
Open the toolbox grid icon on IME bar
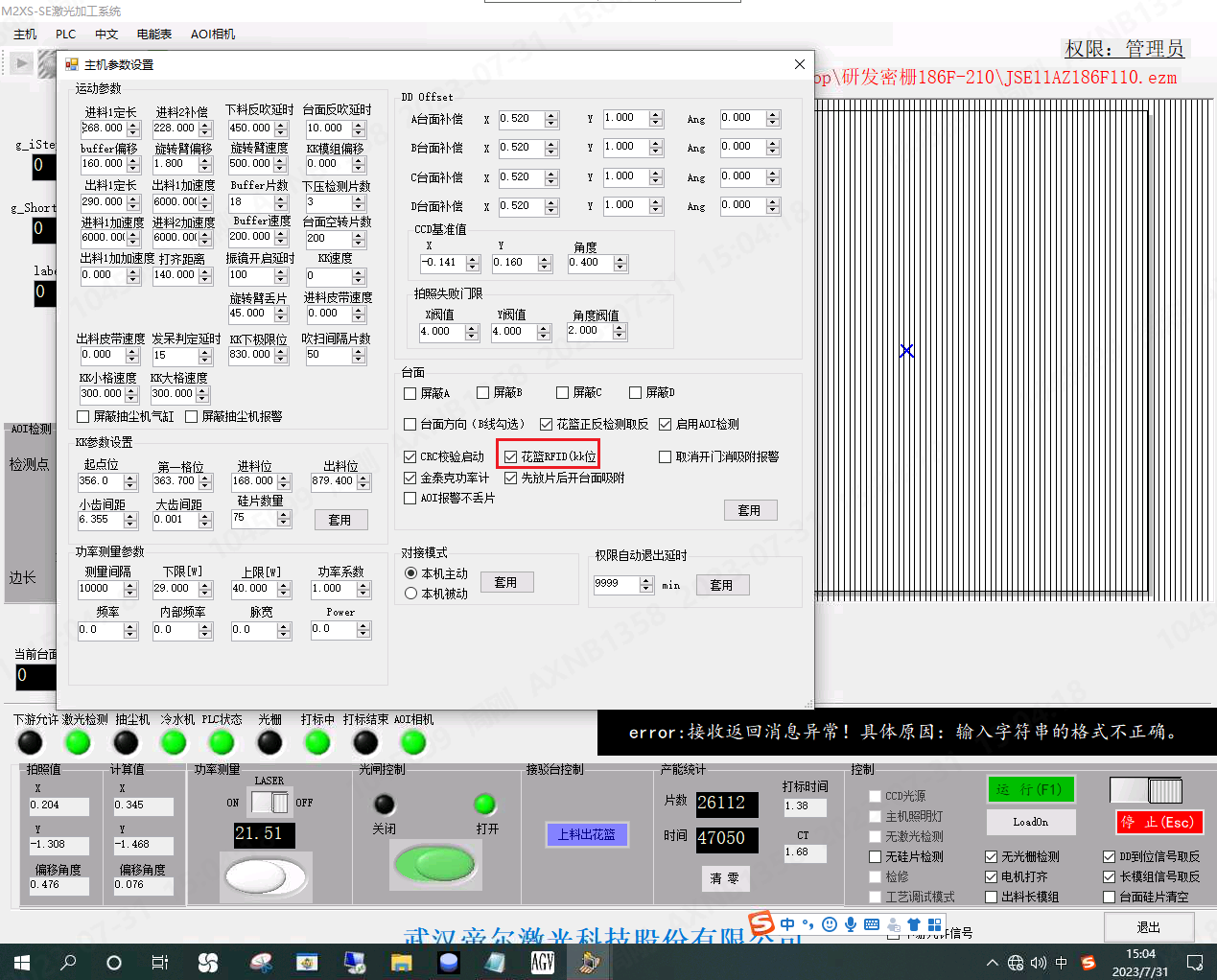point(934,924)
